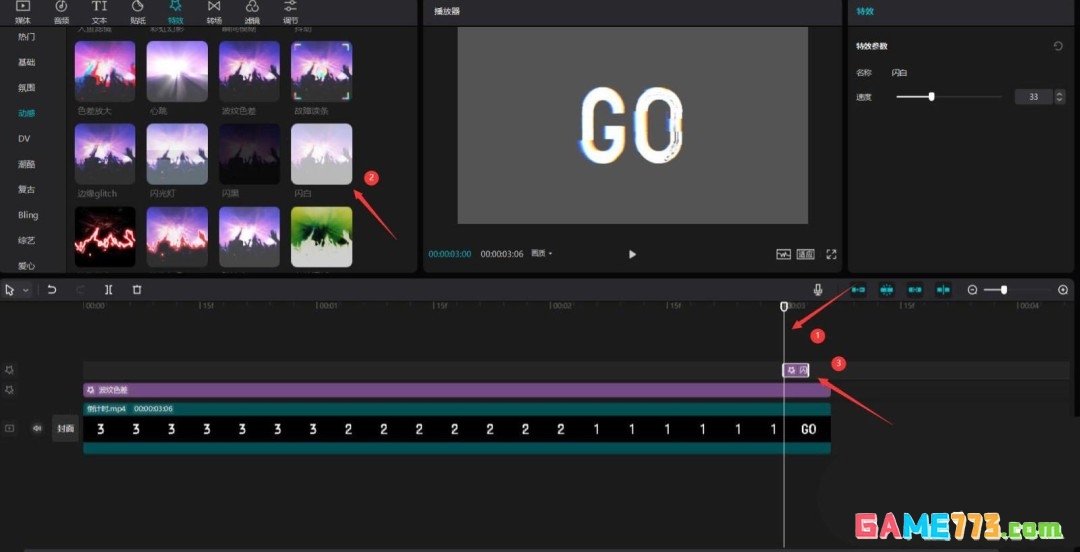Adjust the 速度 speed slider
Image resolution: width=1080 pixels, height=552 pixels.
(931, 97)
